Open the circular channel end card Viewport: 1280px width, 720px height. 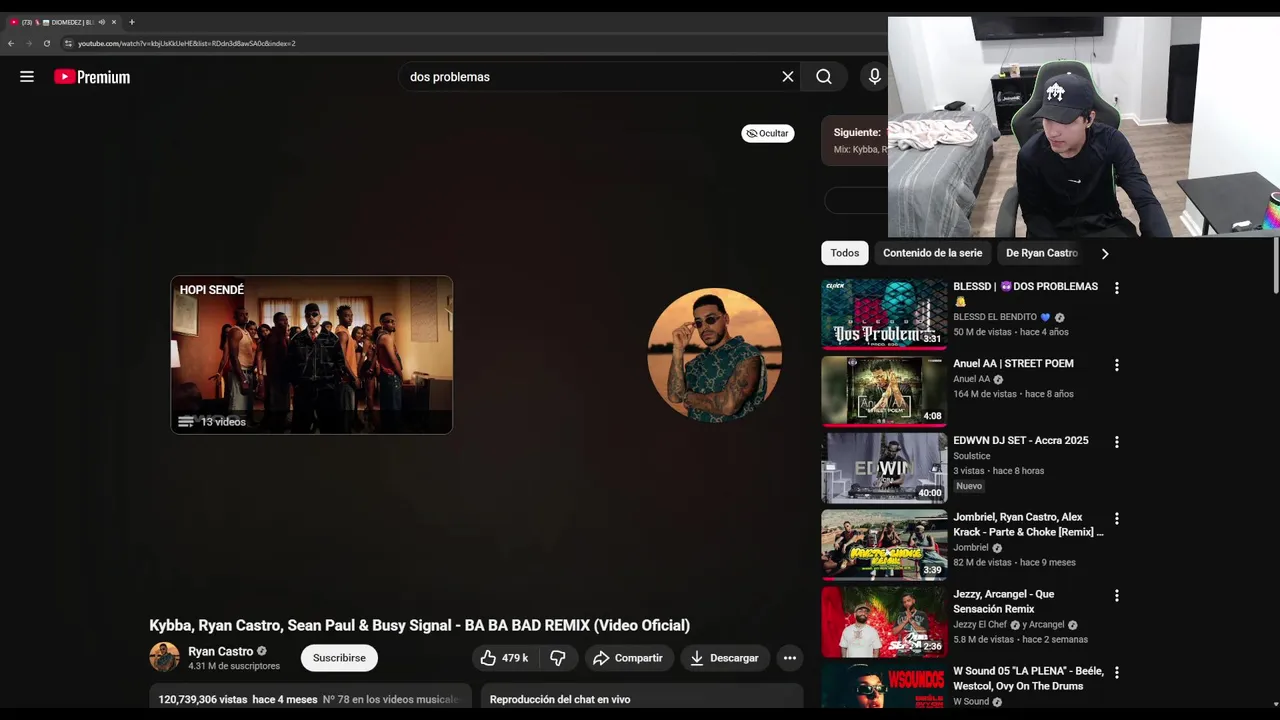coord(714,355)
